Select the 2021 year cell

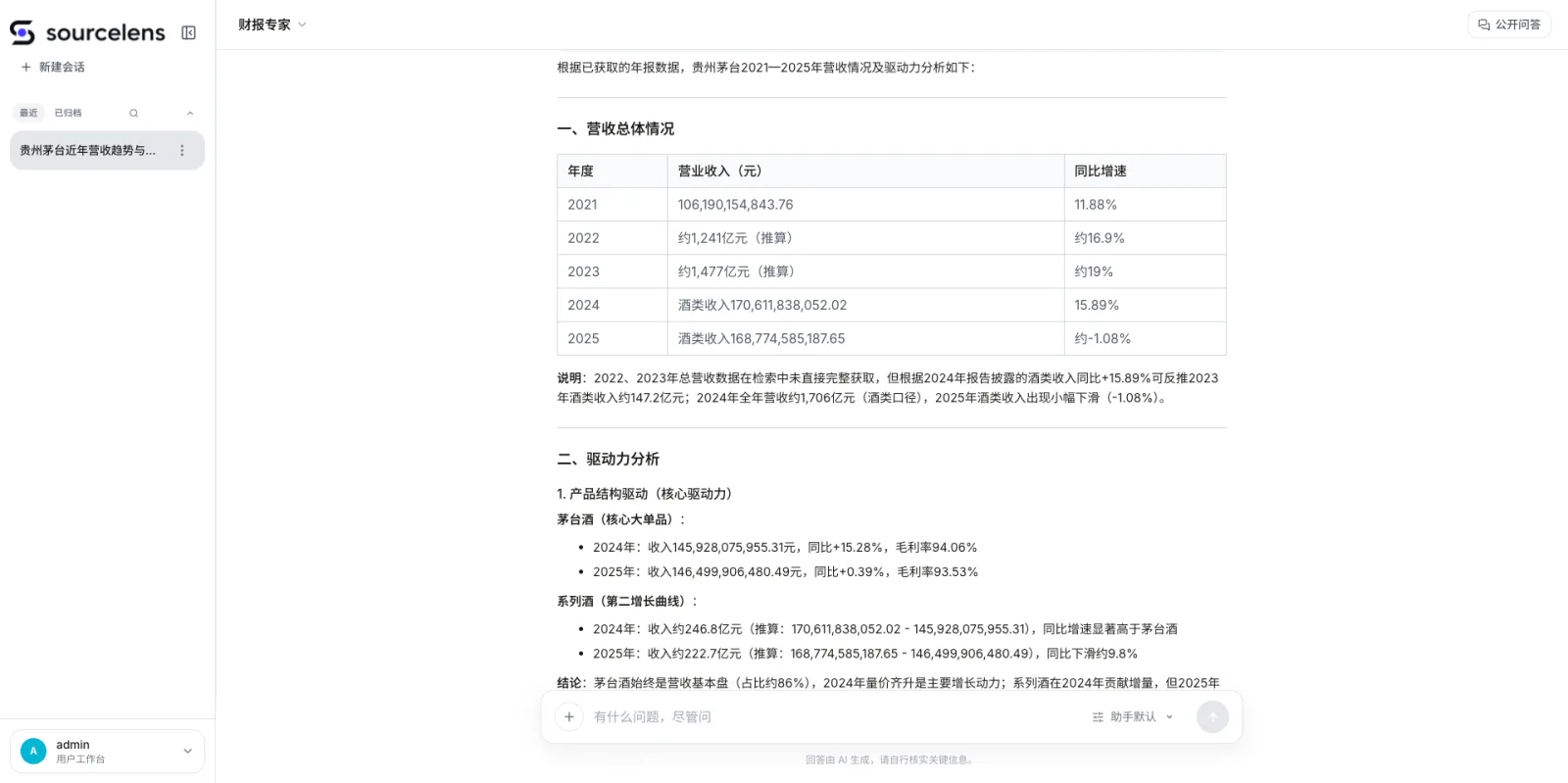pos(612,205)
